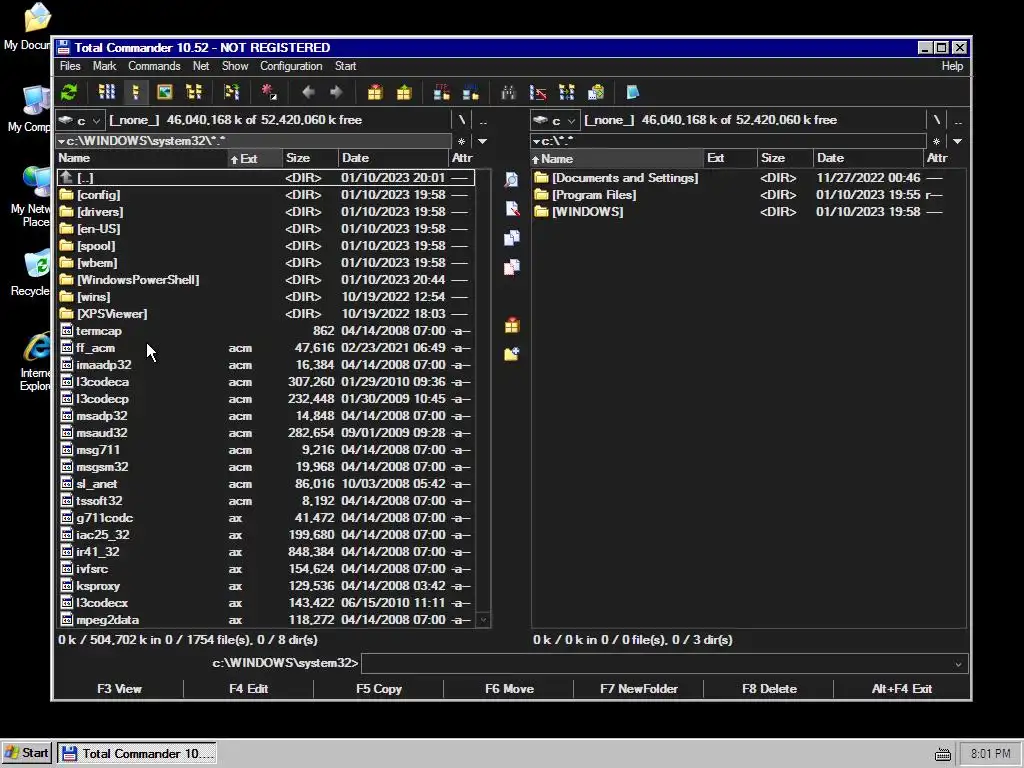
Task: Select the [WindowsPowerShell] folder in left panel
Action: coord(265,280)
